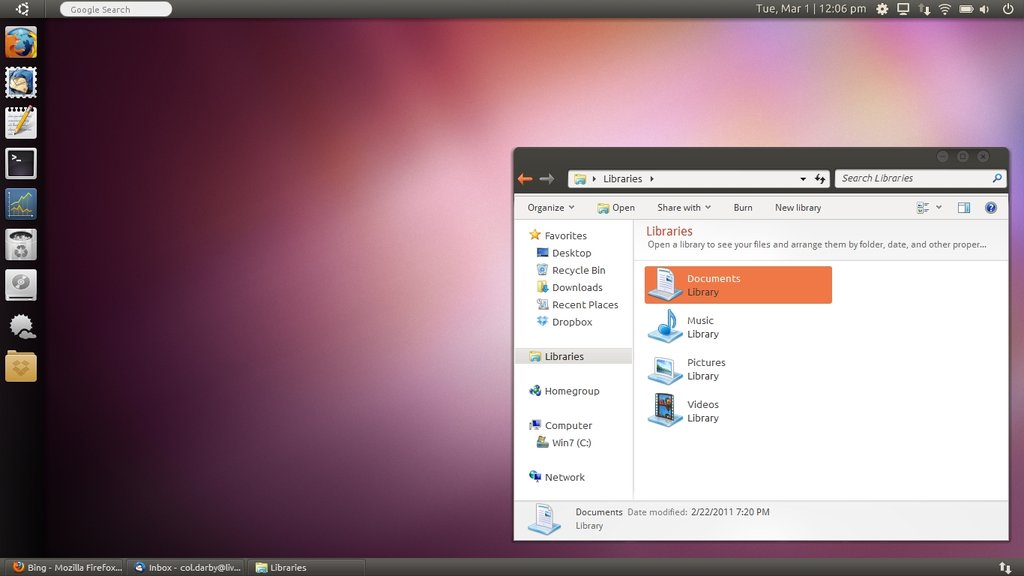Select Downloads in Favorites sidebar

(577, 288)
